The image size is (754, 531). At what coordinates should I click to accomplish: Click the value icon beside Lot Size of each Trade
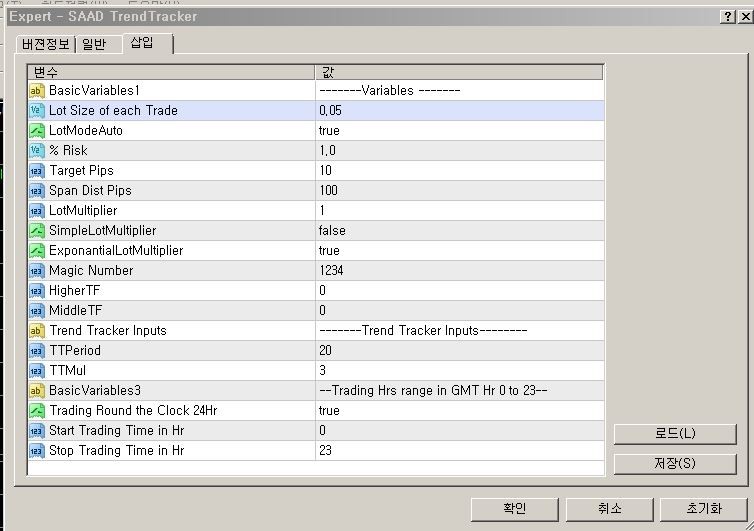(37, 111)
